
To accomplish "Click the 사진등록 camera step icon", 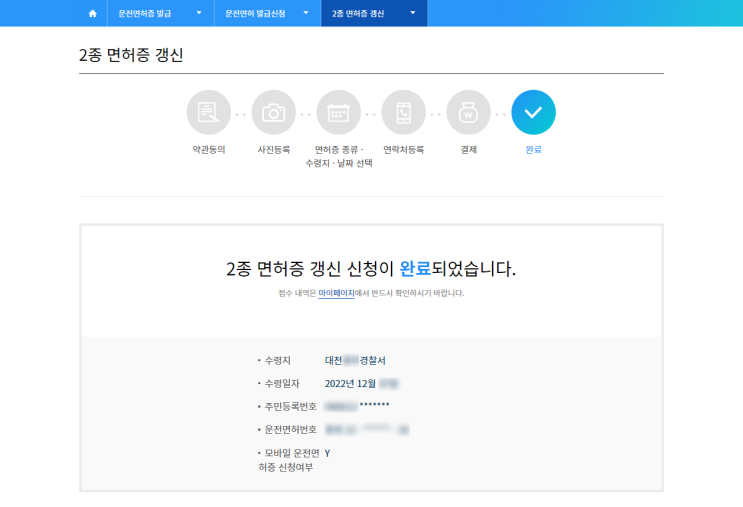I will tap(273, 112).
